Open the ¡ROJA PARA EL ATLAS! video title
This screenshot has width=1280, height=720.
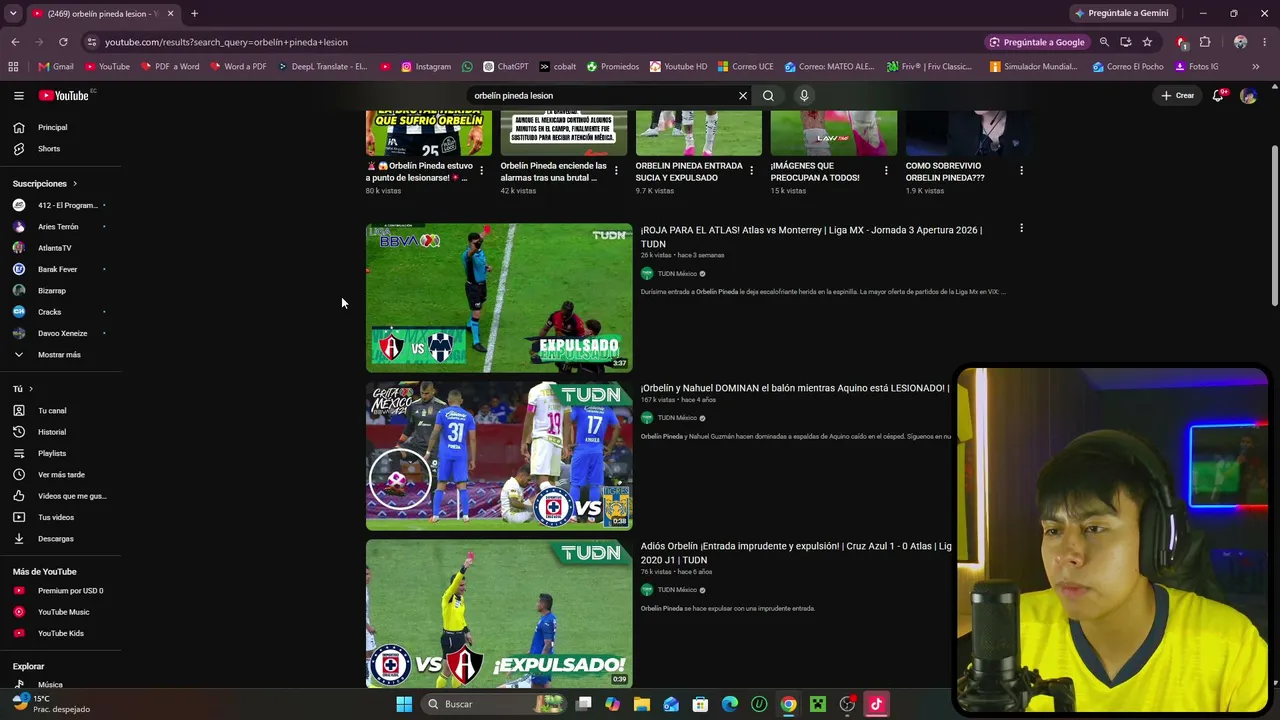click(811, 237)
